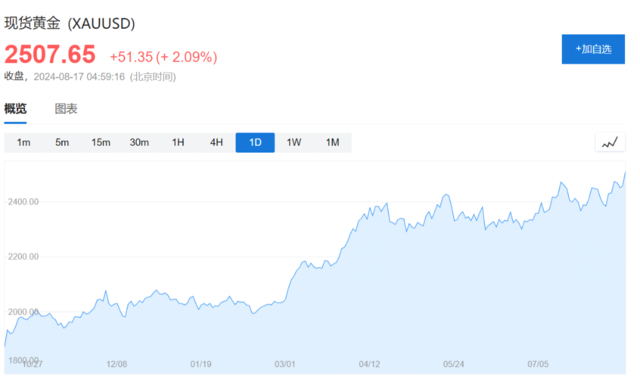Click the 05/24 date marker on chart
This screenshot has height=379, width=640.
453,364
